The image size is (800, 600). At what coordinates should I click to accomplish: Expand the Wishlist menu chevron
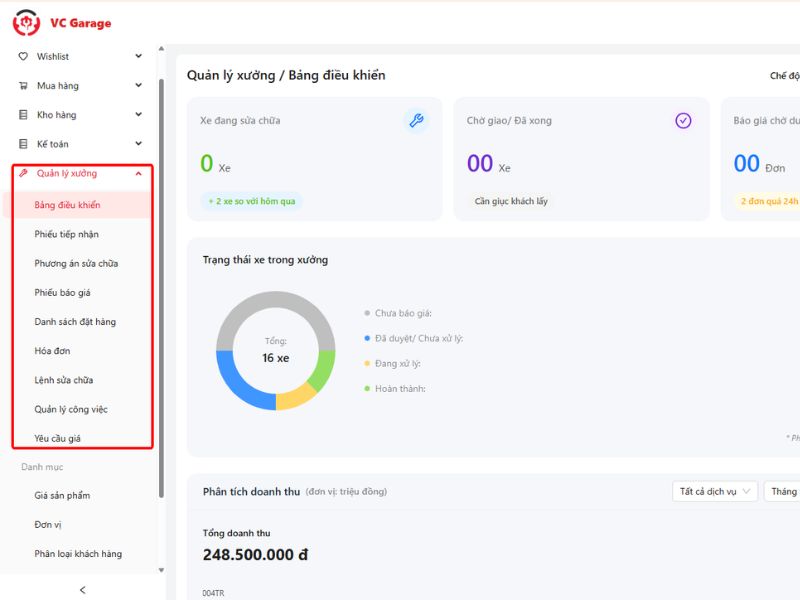tap(138, 56)
